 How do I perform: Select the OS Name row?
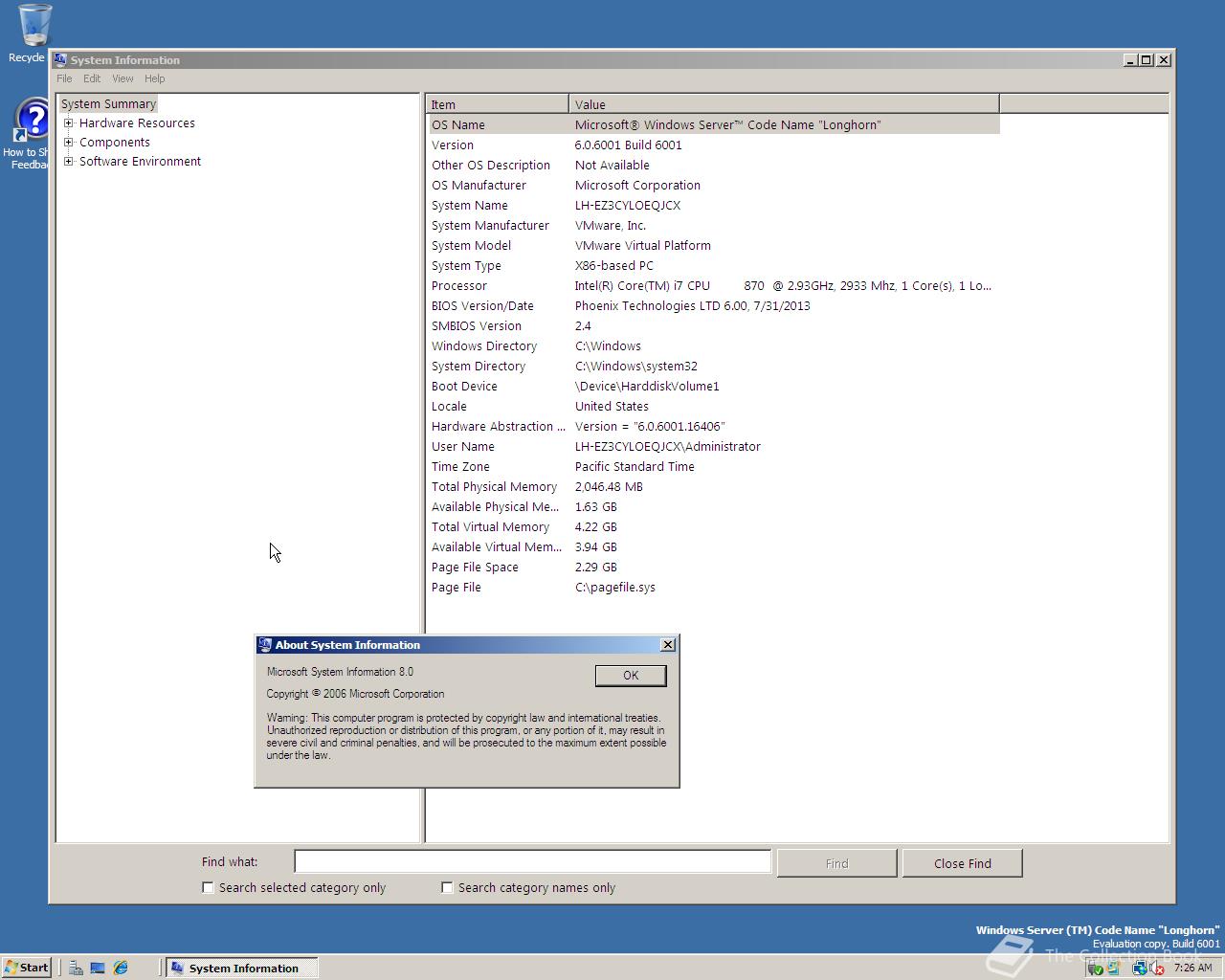[x=713, y=124]
